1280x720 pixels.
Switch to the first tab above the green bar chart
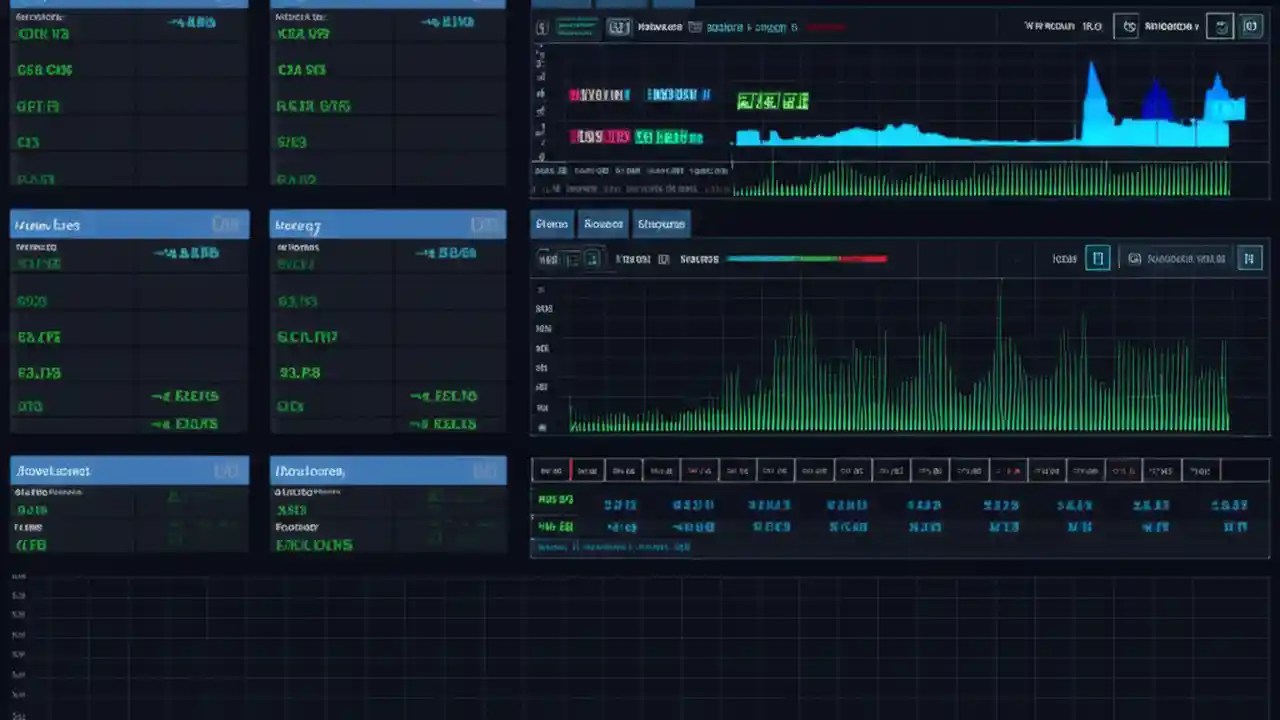click(x=551, y=223)
